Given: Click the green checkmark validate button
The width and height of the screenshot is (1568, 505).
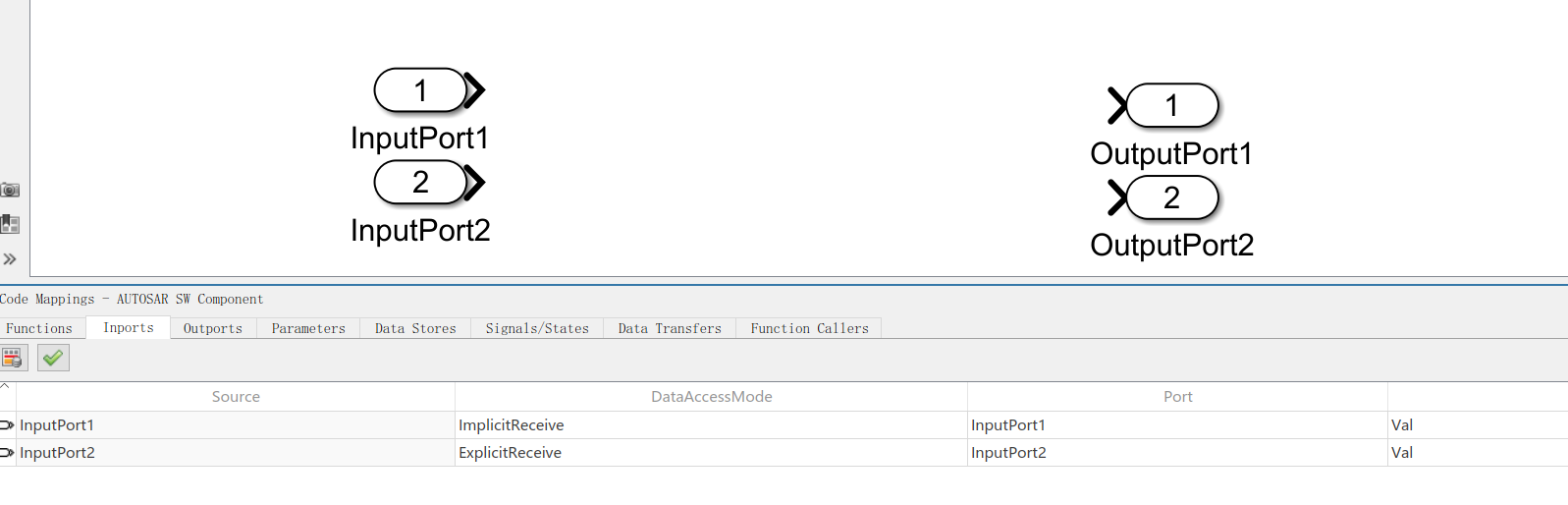Looking at the screenshot, I should [53, 359].
